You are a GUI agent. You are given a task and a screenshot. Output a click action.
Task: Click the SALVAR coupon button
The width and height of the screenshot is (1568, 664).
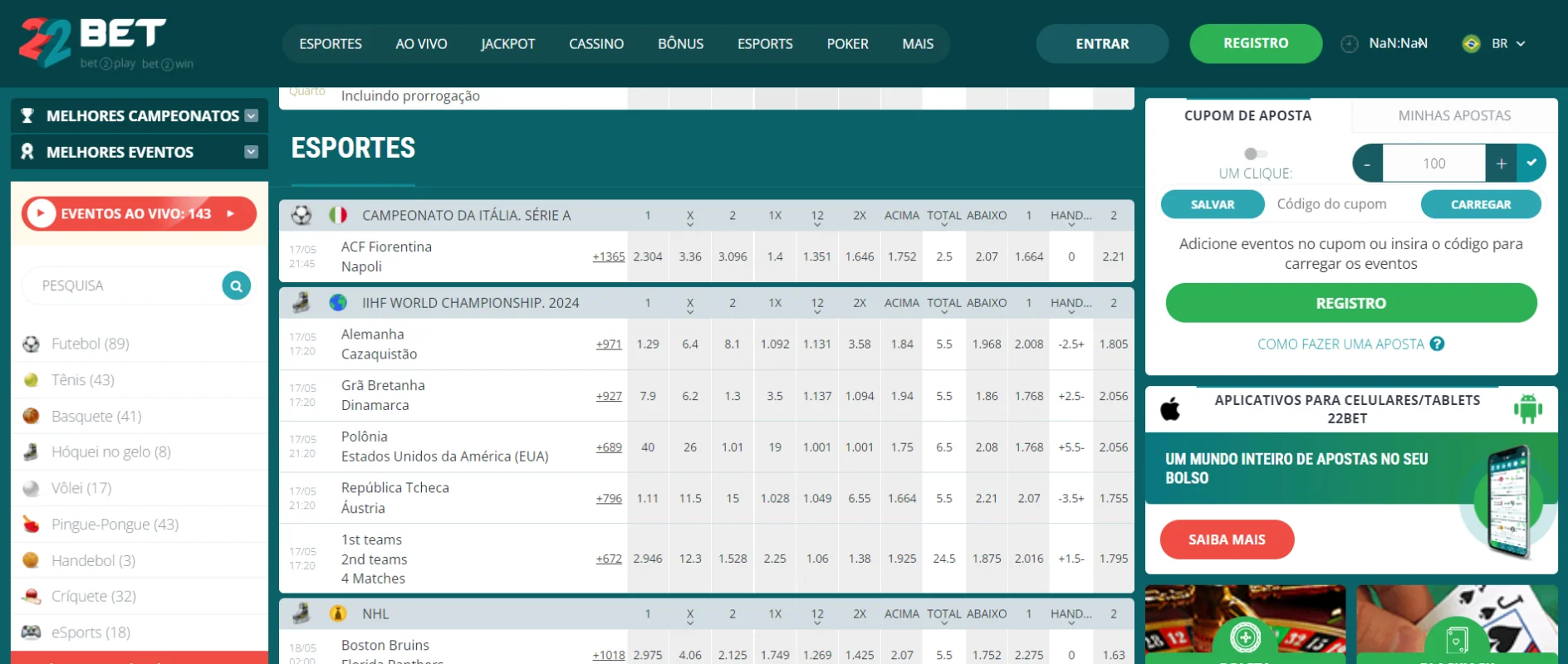click(x=1213, y=204)
